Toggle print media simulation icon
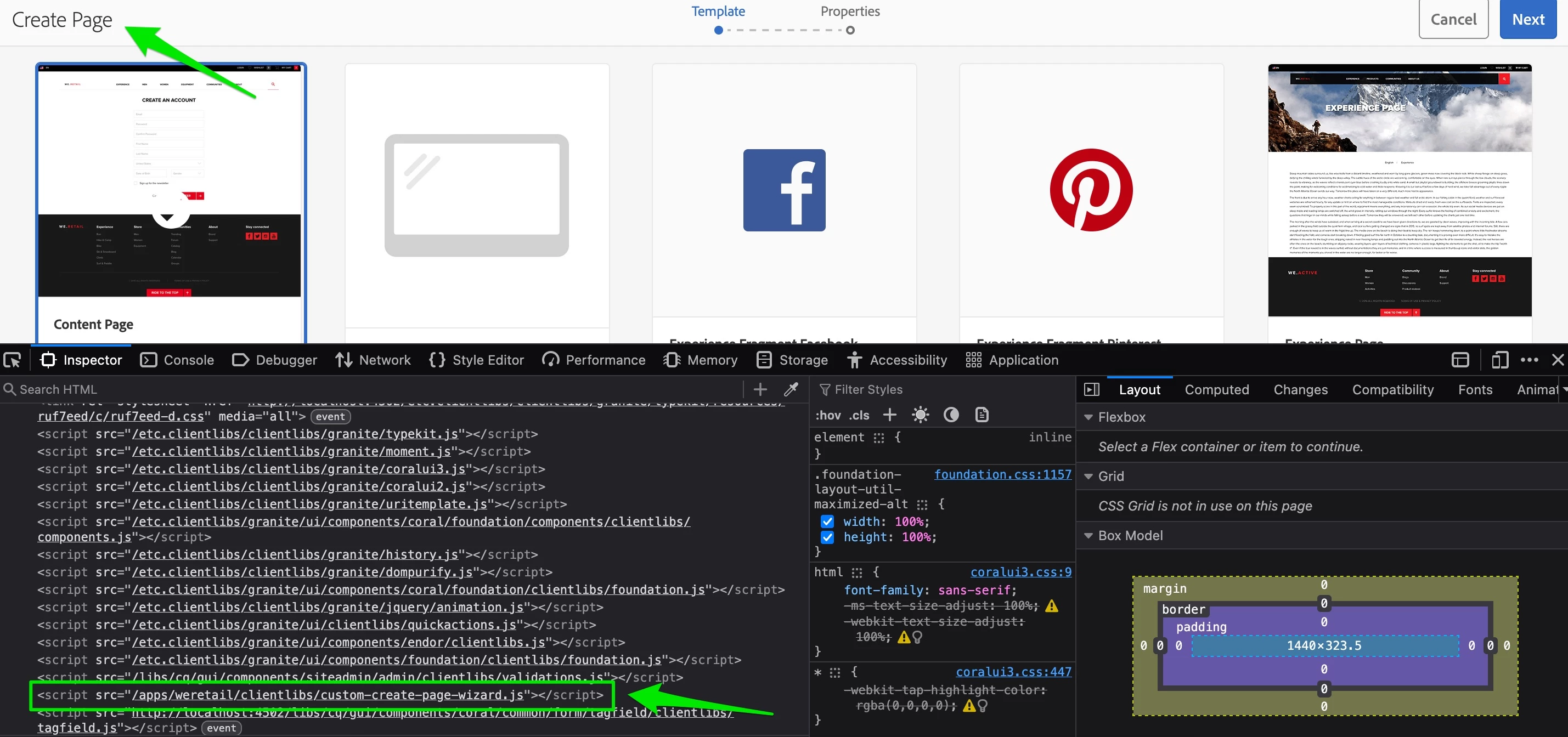1568x737 pixels. click(x=982, y=415)
